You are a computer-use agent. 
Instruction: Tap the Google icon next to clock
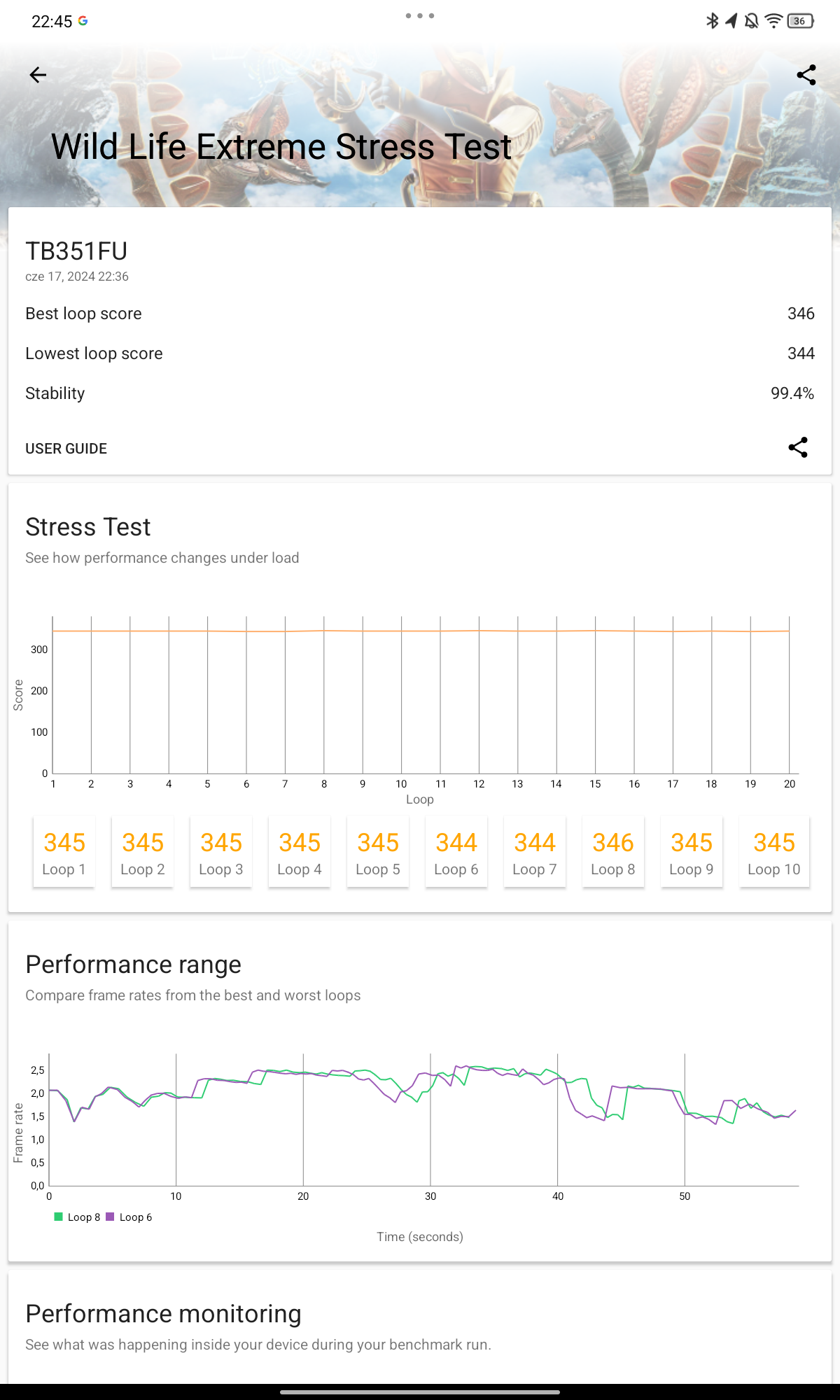click(x=83, y=21)
